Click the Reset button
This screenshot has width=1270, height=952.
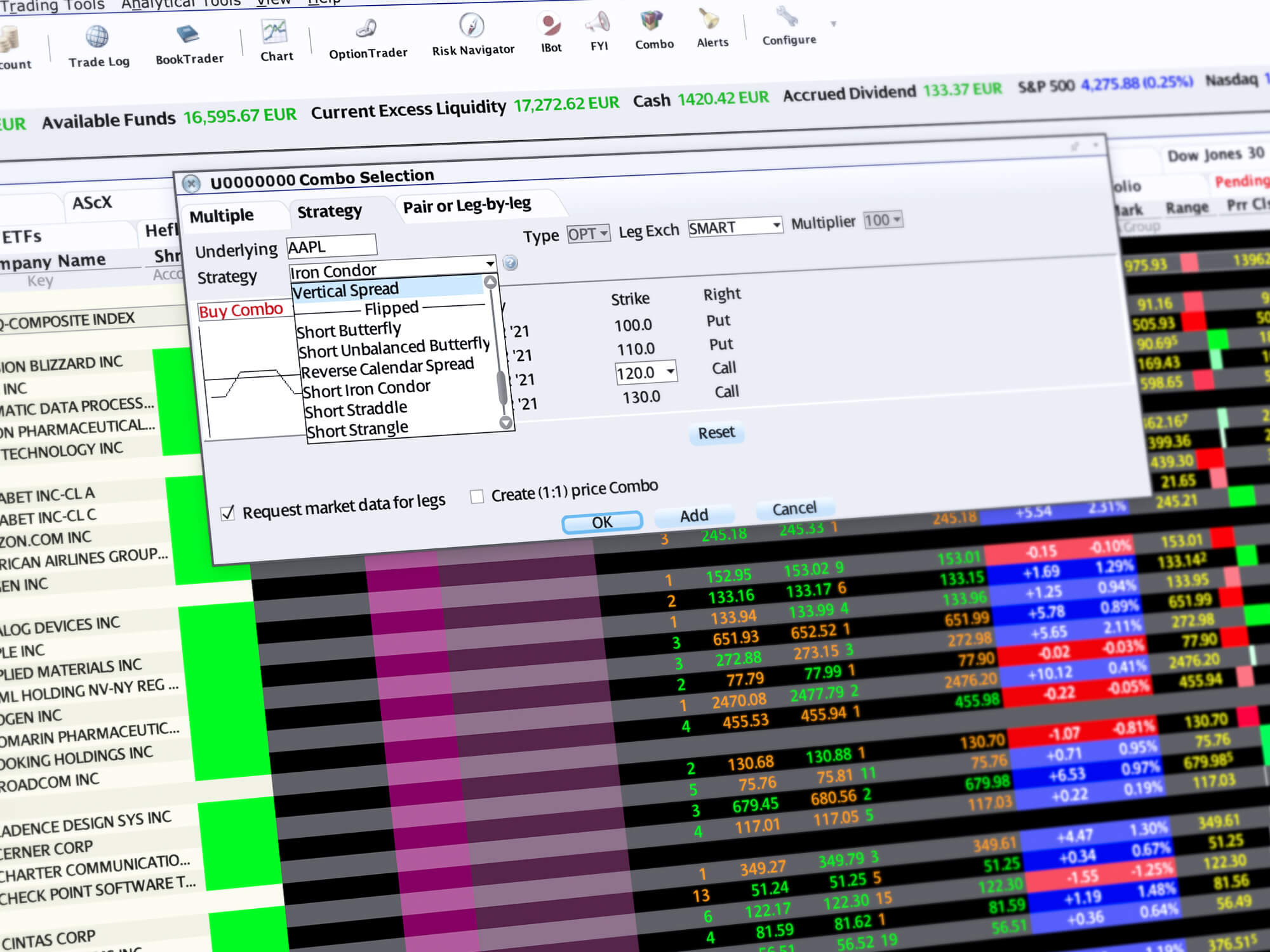715,432
